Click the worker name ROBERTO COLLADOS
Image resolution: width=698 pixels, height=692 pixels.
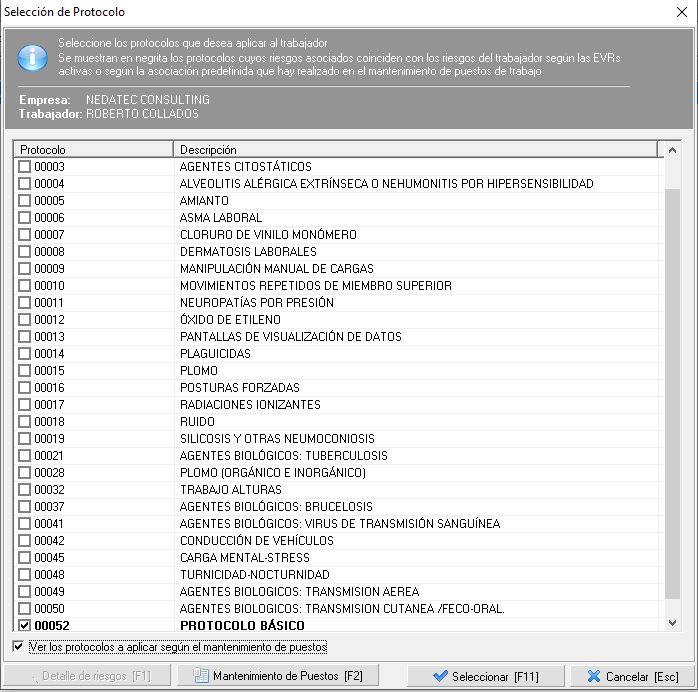click(x=142, y=113)
